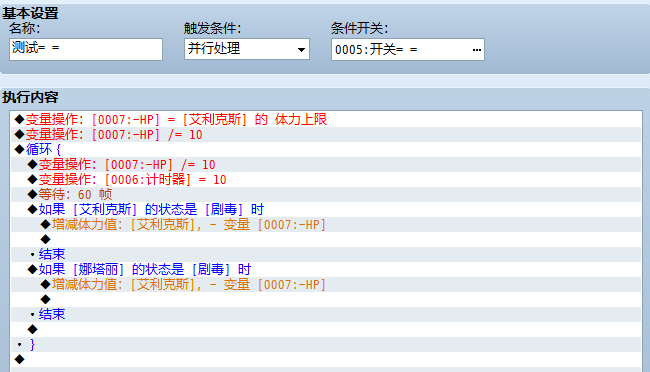The width and height of the screenshot is (650, 372).
Task: Select line 变量操作 [0006:计时器] = 10
Action: pyautogui.click(x=325, y=180)
